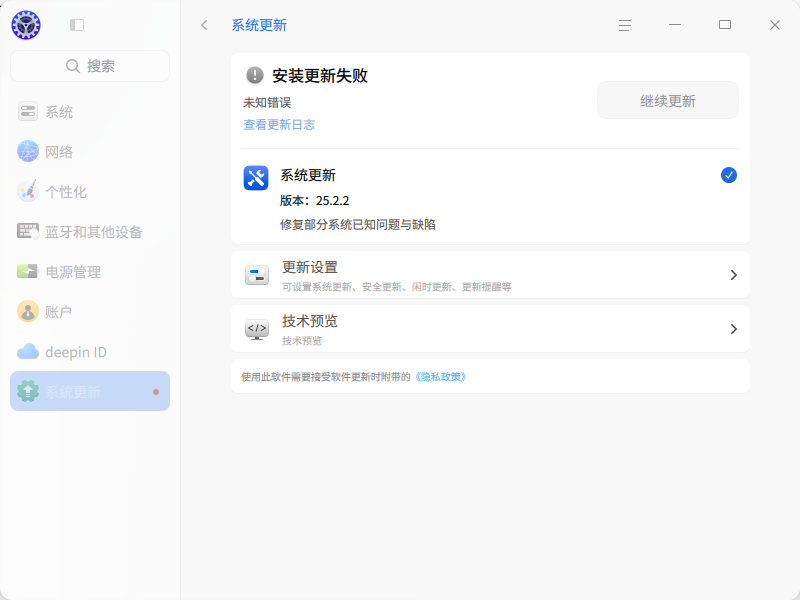
Task: Open the 系统 sidebar item
Action: (x=90, y=111)
